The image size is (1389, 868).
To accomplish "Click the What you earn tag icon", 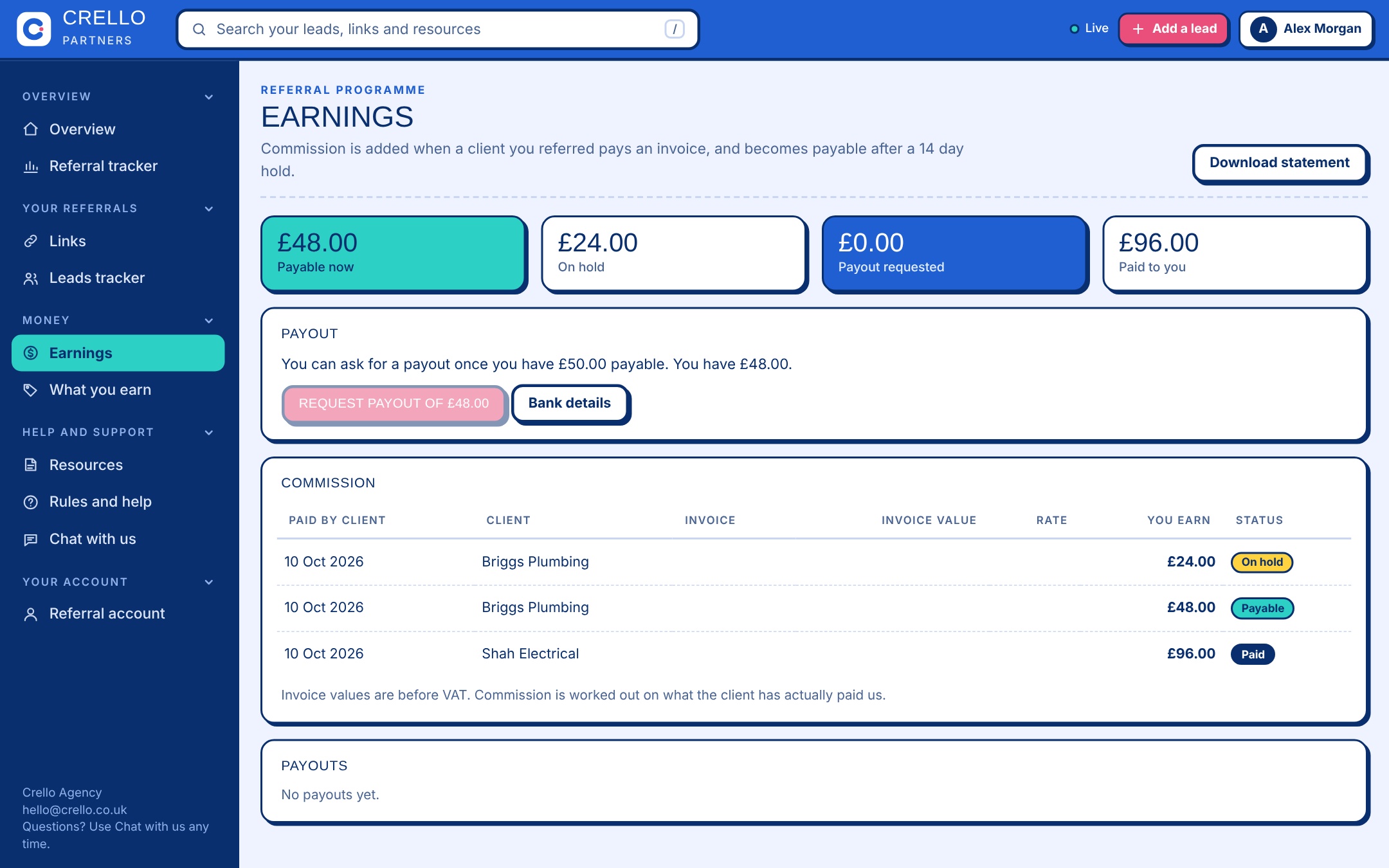I will coord(30,390).
